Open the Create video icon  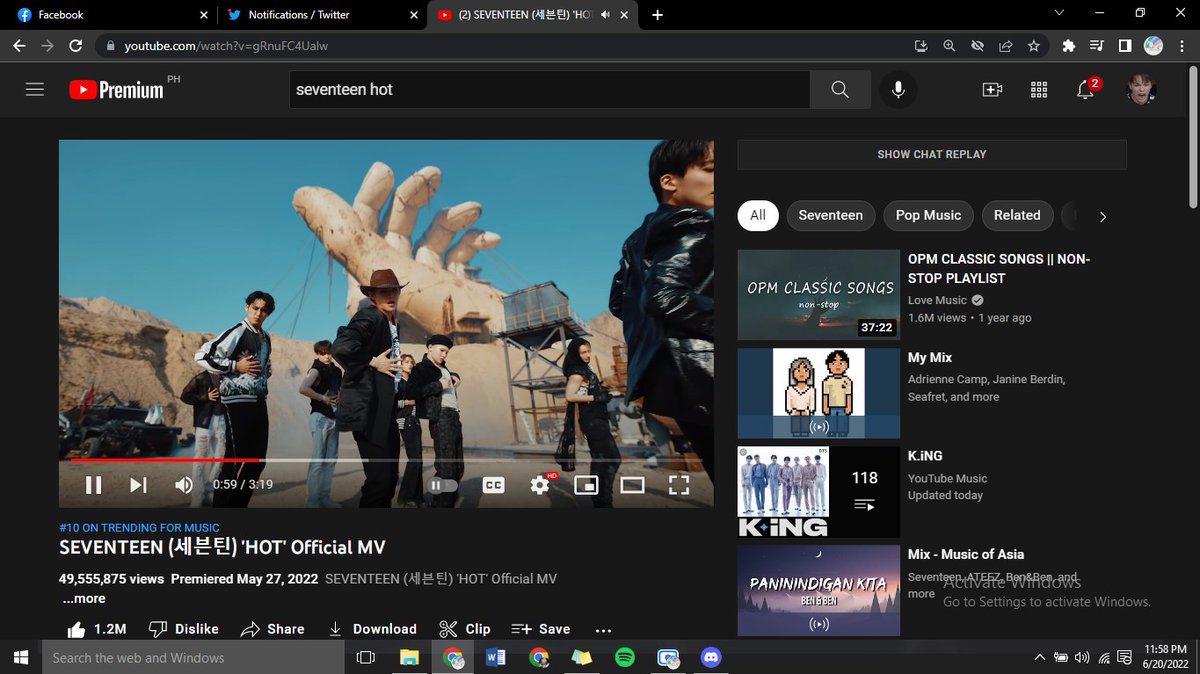(x=992, y=90)
